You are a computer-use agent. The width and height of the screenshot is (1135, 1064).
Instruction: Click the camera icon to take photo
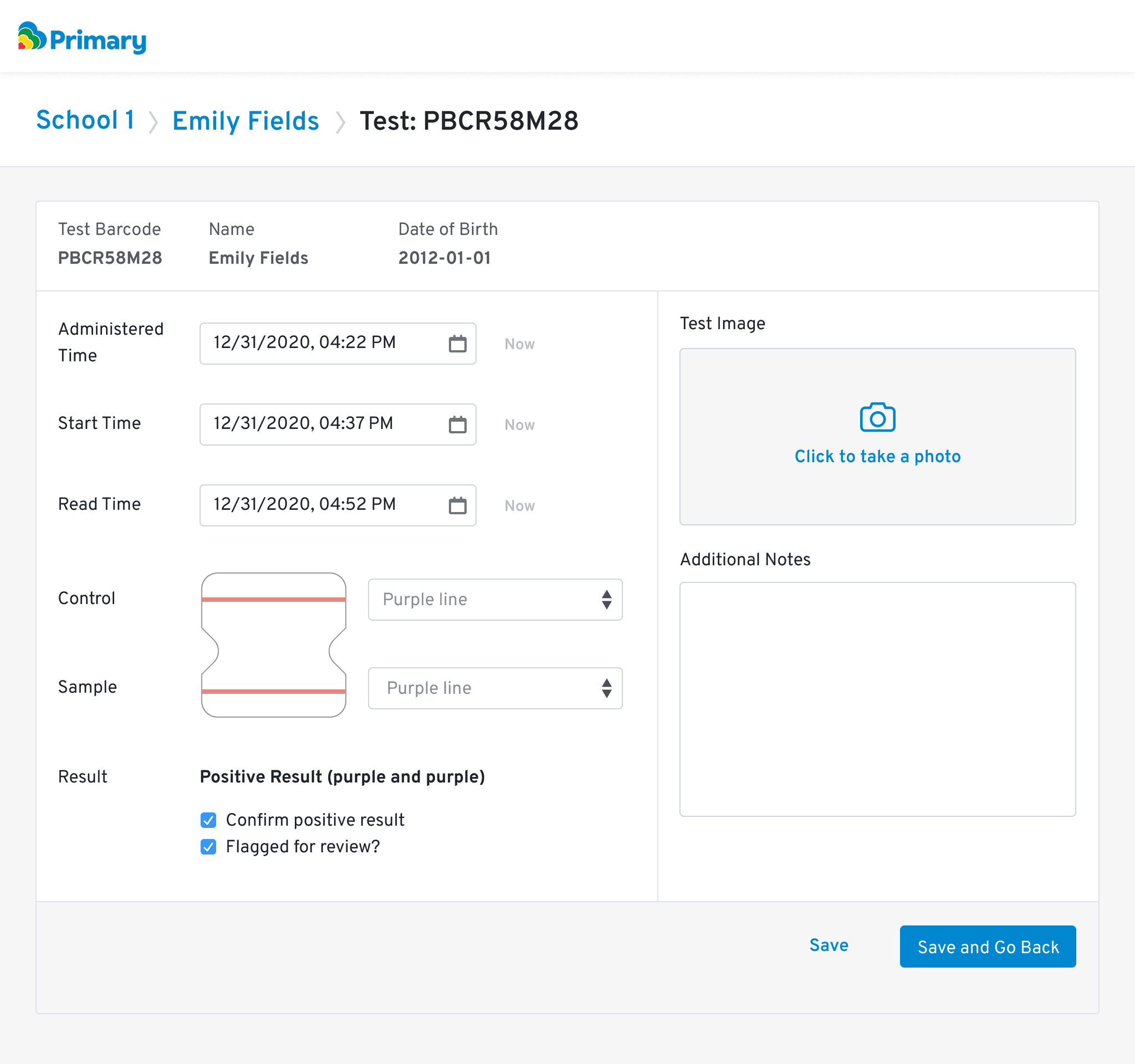[x=877, y=418]
